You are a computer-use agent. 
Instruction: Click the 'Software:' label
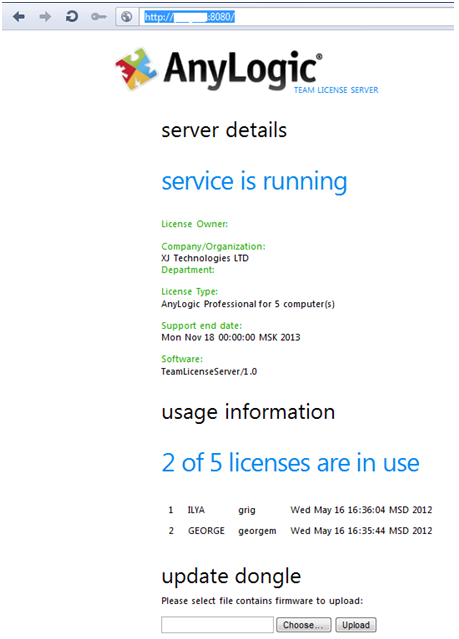[182, 359]
